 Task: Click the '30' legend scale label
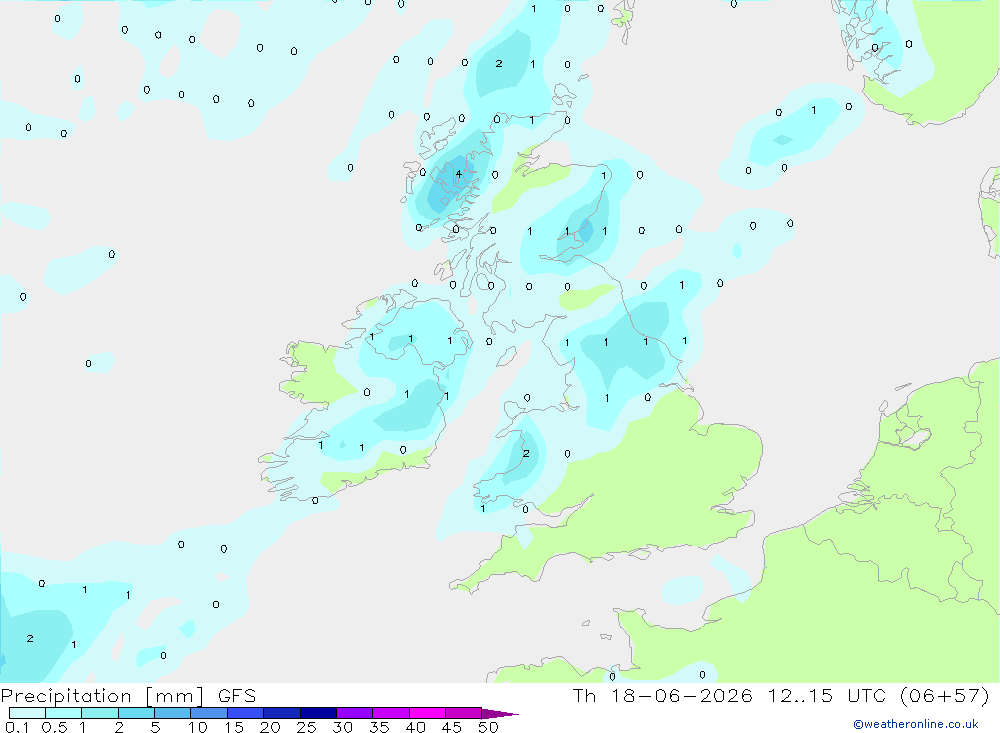342,727
